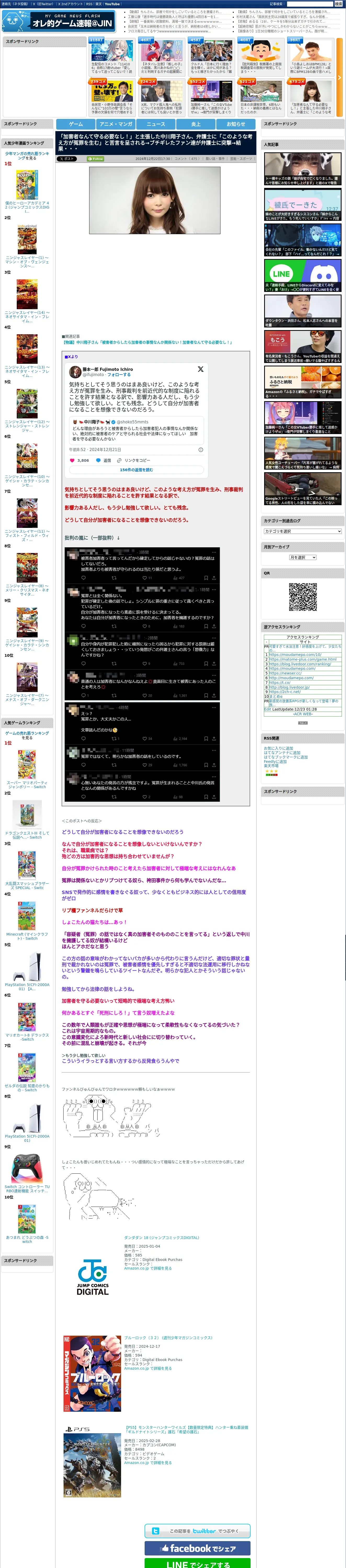Click はてなブックマークに追加 link
346x1568 pixels.
[x=286, y=757]
